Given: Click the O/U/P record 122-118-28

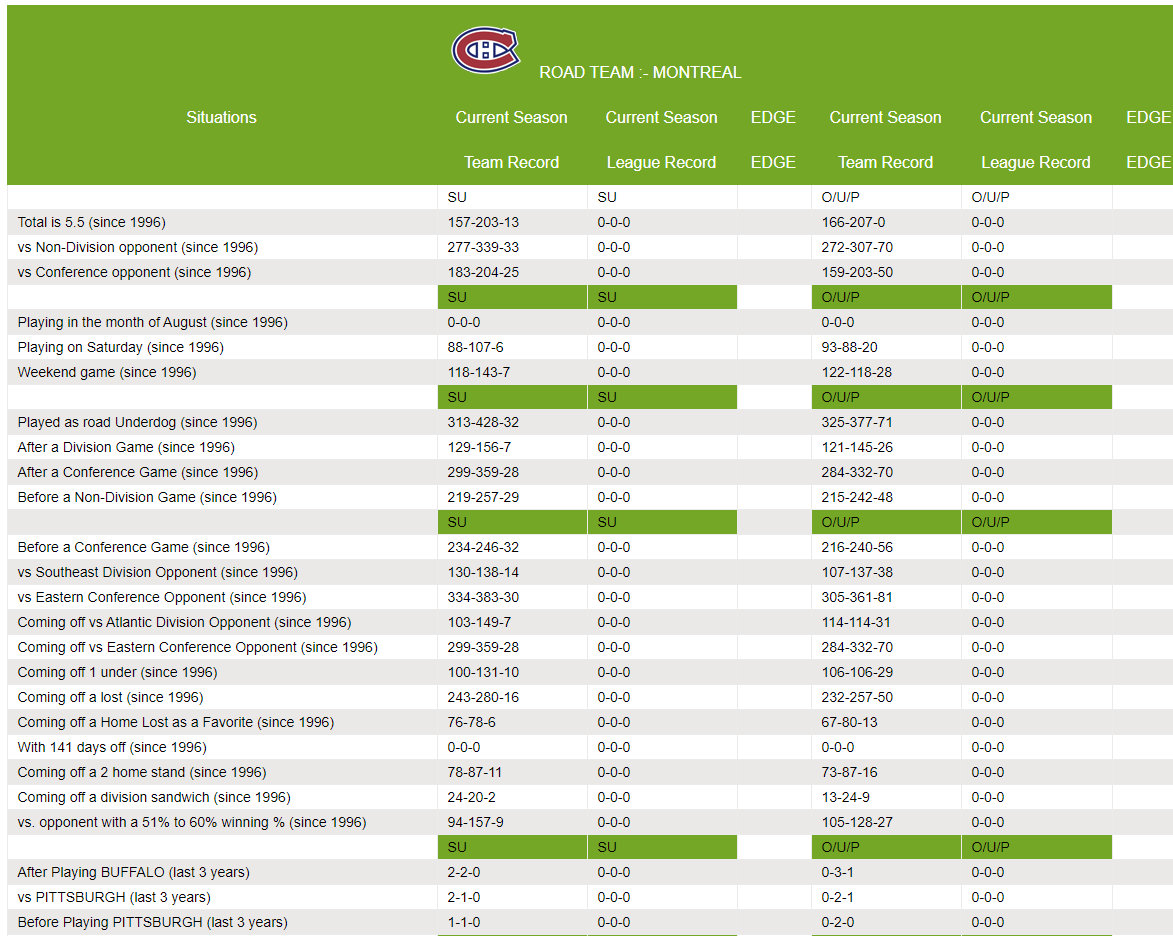Looking at the screenshot, I should [857, 372].
